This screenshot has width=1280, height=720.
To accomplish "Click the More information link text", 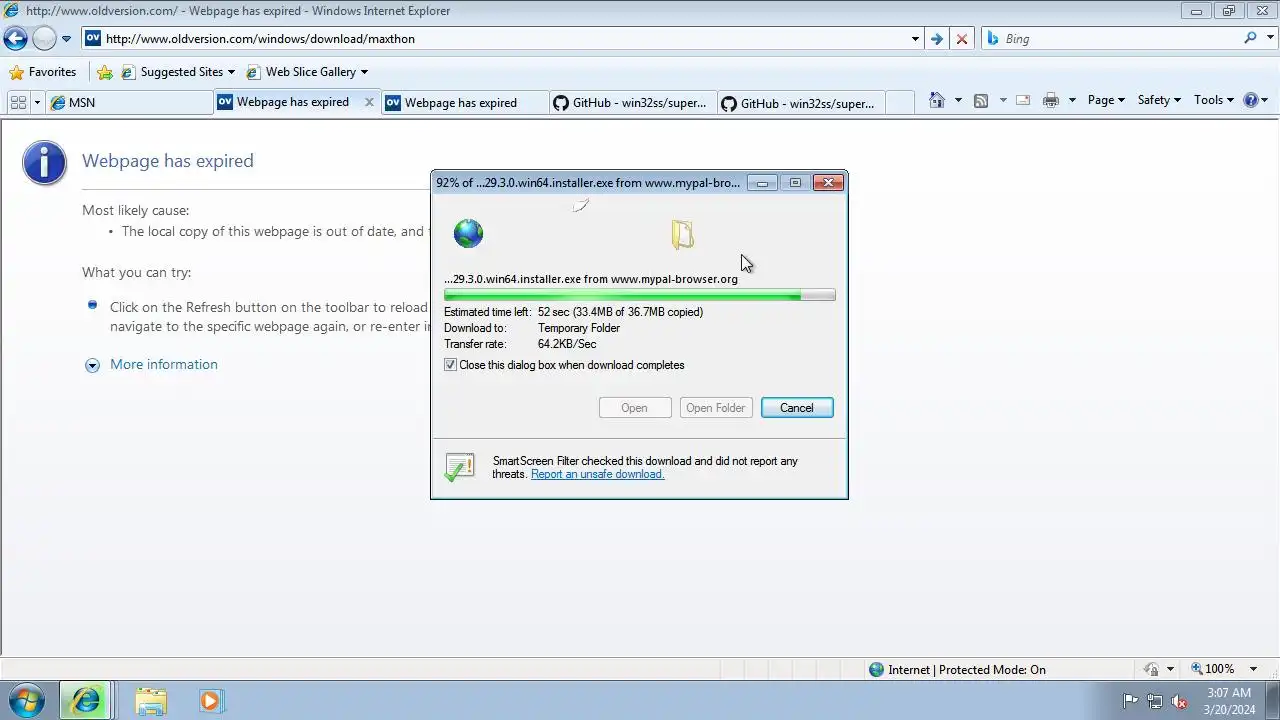I will coord(164,364).
